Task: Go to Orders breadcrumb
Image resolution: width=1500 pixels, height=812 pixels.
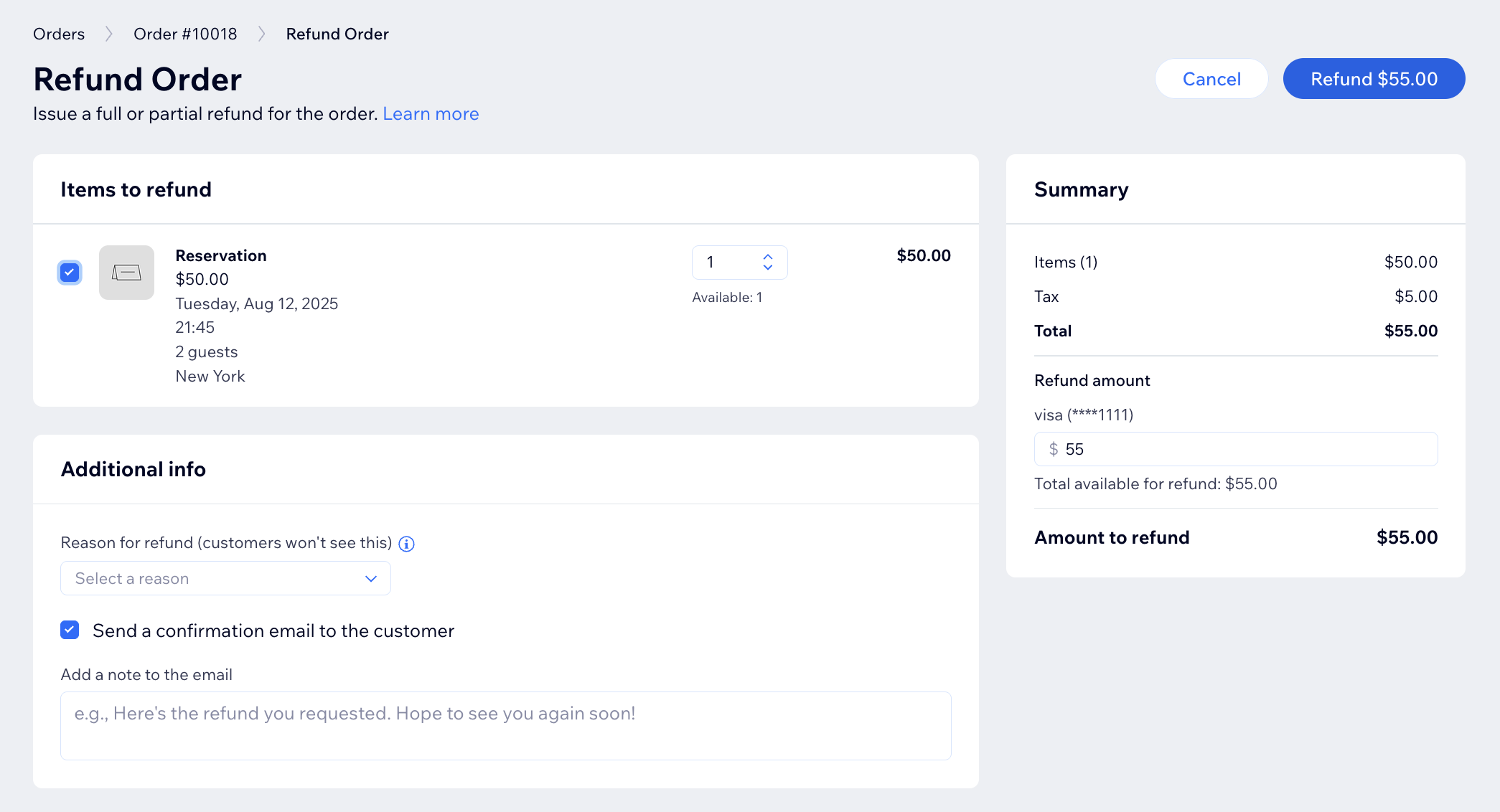Action: tap(59, 34)
